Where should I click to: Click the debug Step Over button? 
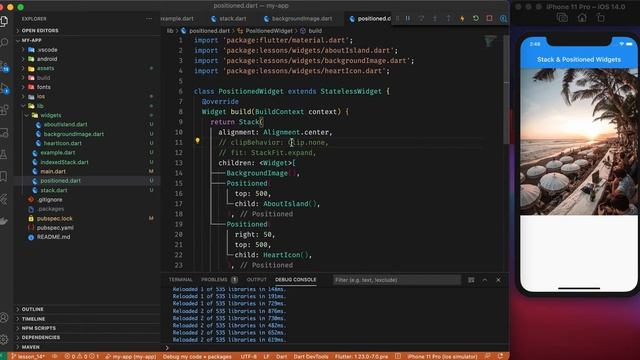click(421, 18)
